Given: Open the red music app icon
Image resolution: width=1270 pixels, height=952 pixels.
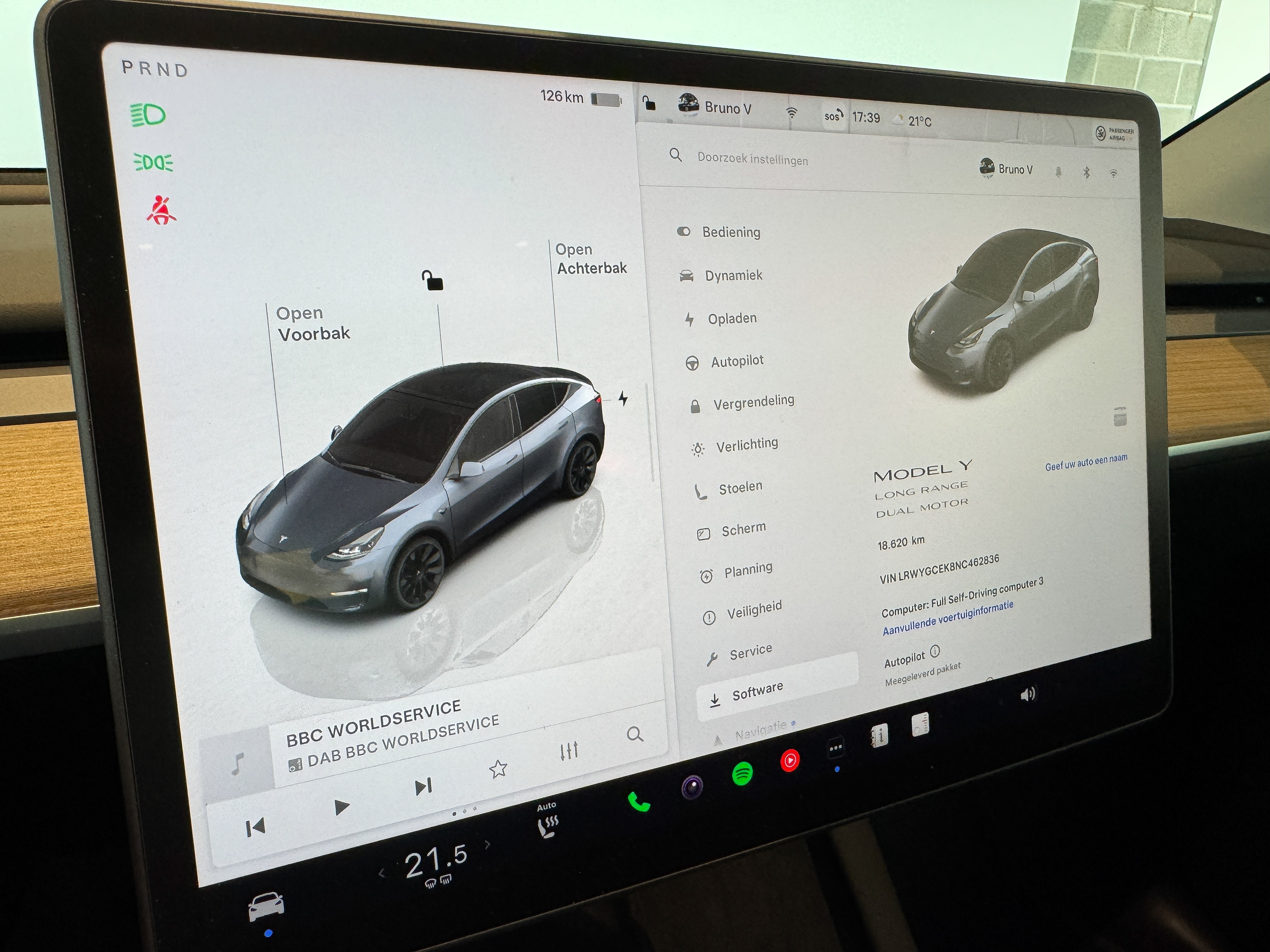Looking at the screenshot, I should click(789, 761).
